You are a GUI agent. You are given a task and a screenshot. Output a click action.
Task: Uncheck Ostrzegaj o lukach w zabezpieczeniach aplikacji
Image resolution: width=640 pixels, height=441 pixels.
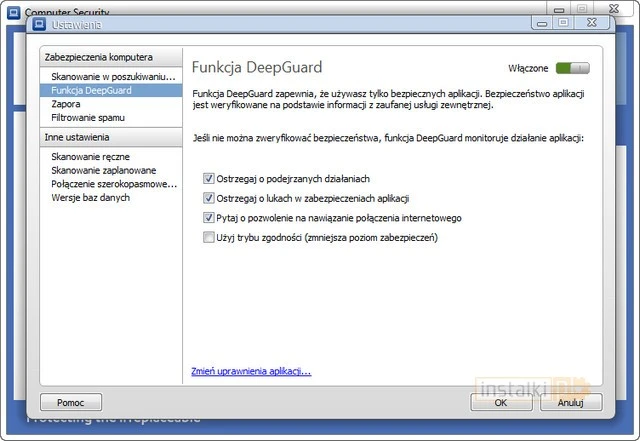209,198
